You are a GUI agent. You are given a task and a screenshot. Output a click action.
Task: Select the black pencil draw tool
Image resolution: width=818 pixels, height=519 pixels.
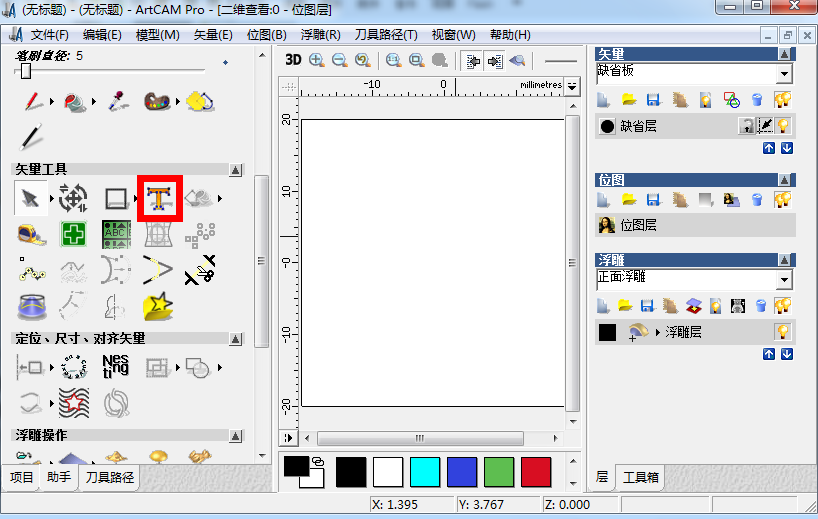pos(31,137)
